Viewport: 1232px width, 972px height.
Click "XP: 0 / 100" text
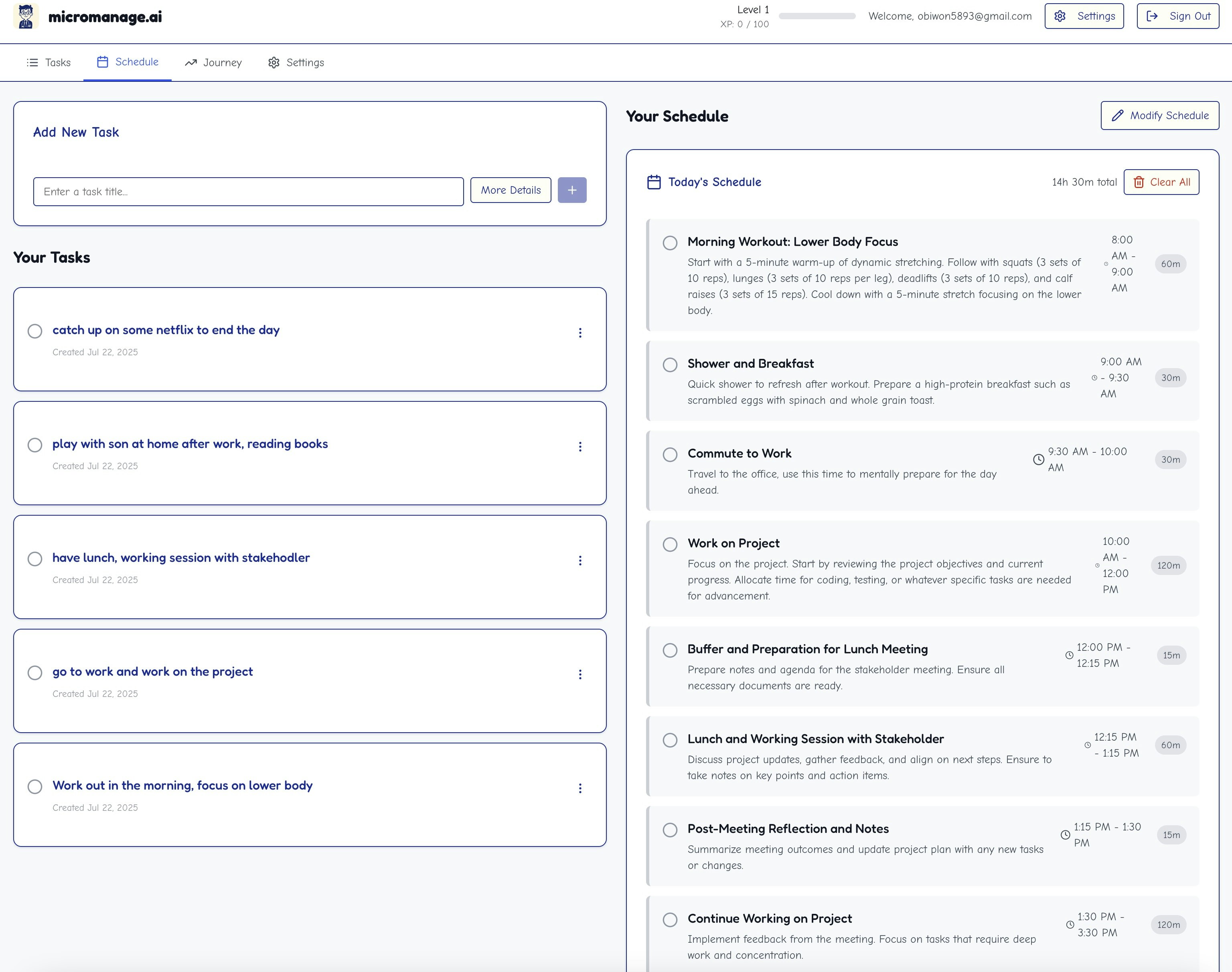click(744, 24)
